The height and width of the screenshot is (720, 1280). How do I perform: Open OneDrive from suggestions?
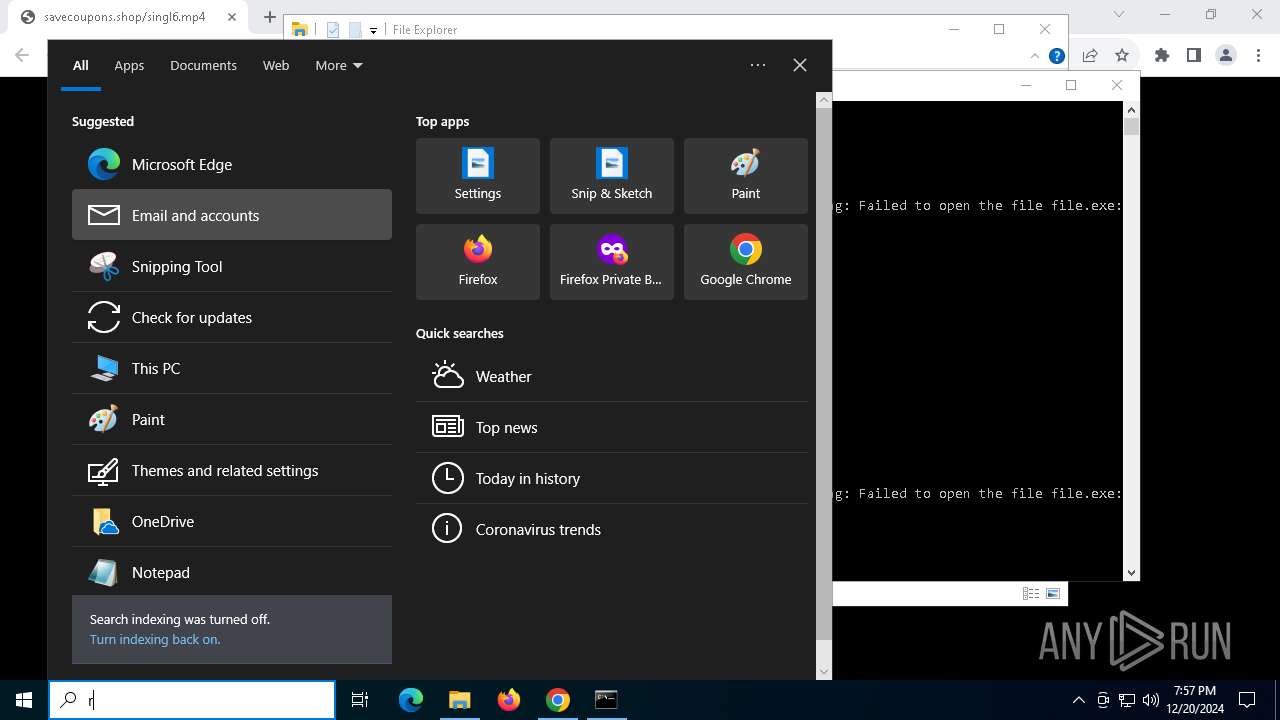tap(232, 521)
